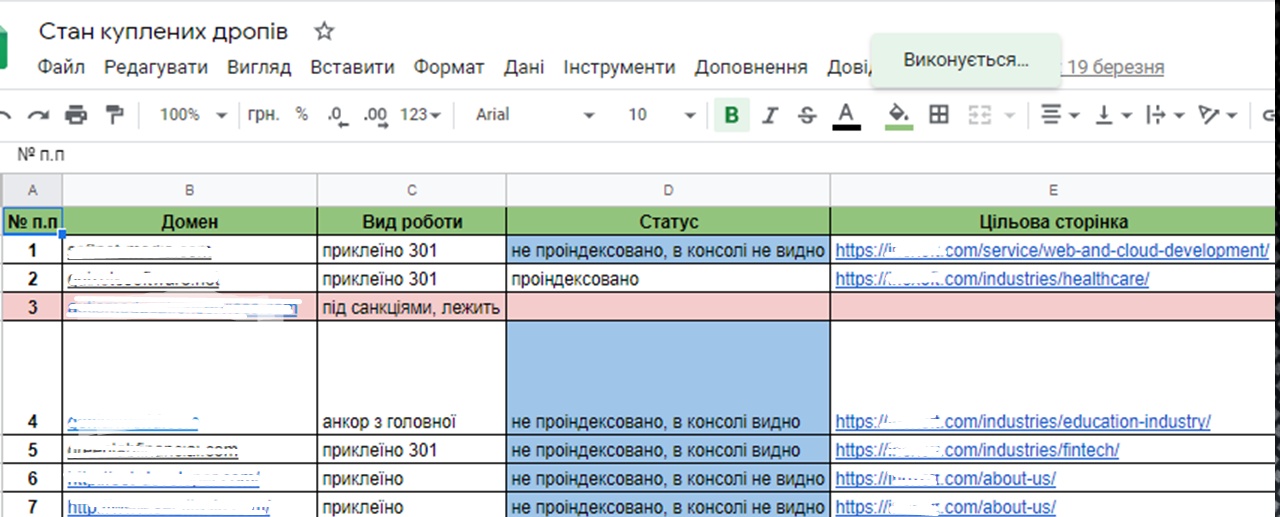Toggle strikethrough formatting
The height and width of the screenshot is (517, 1280).
(x=807, y=115)
